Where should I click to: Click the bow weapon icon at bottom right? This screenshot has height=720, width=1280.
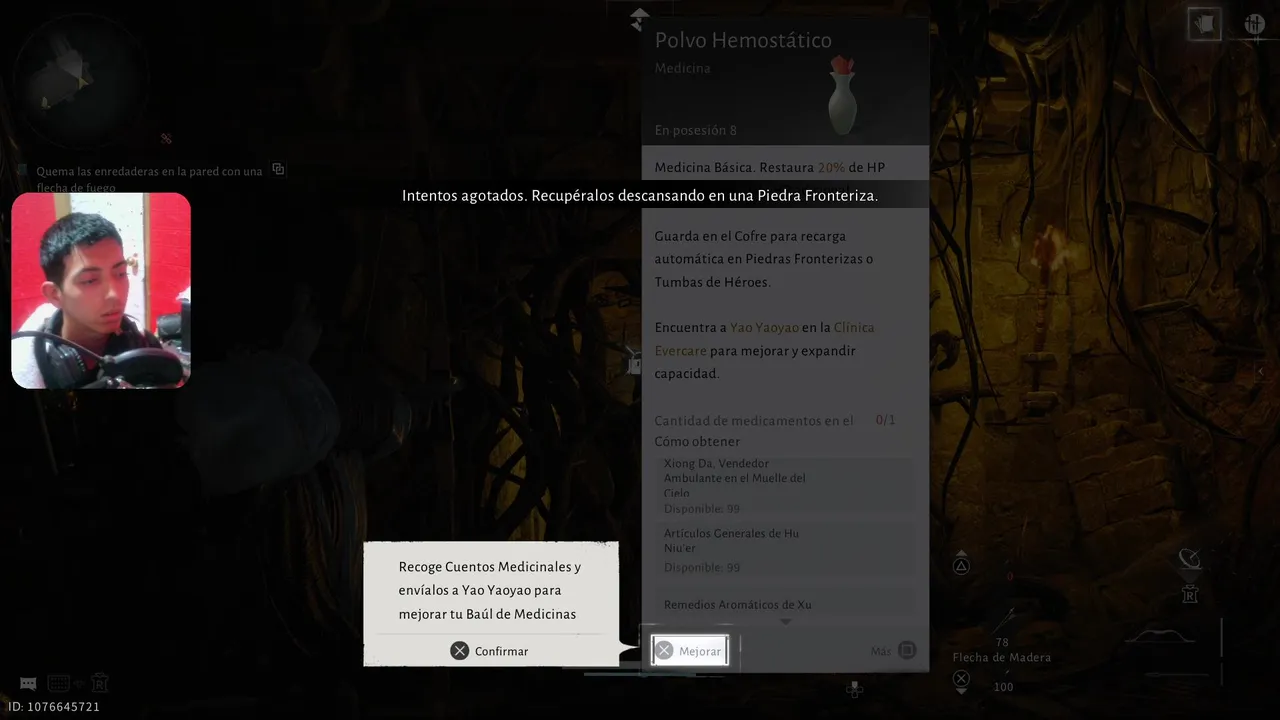(1160, 637)
